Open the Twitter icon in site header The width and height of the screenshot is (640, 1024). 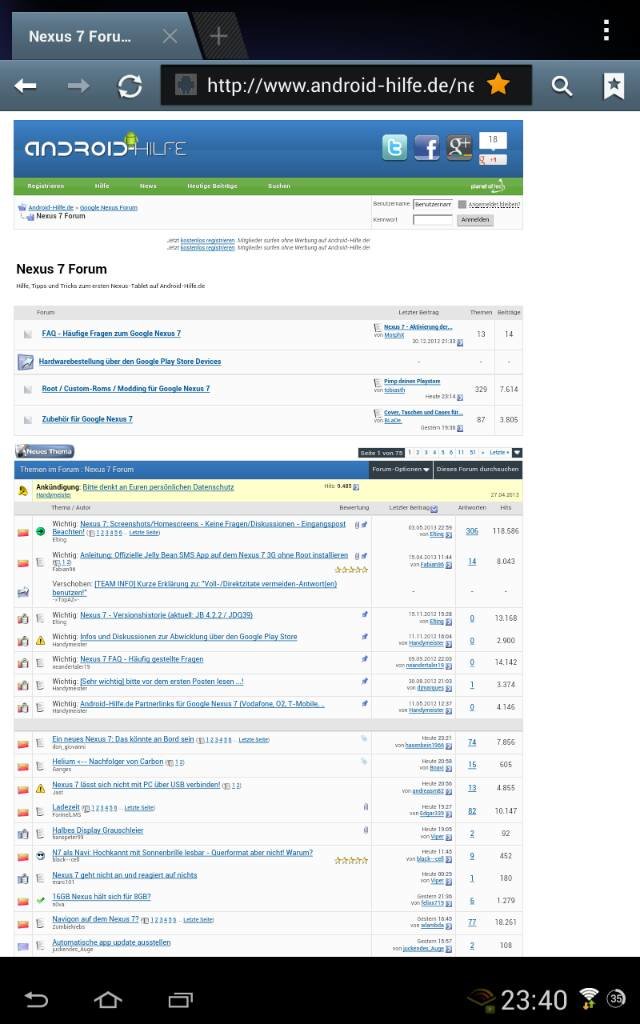tap(394, 148)
